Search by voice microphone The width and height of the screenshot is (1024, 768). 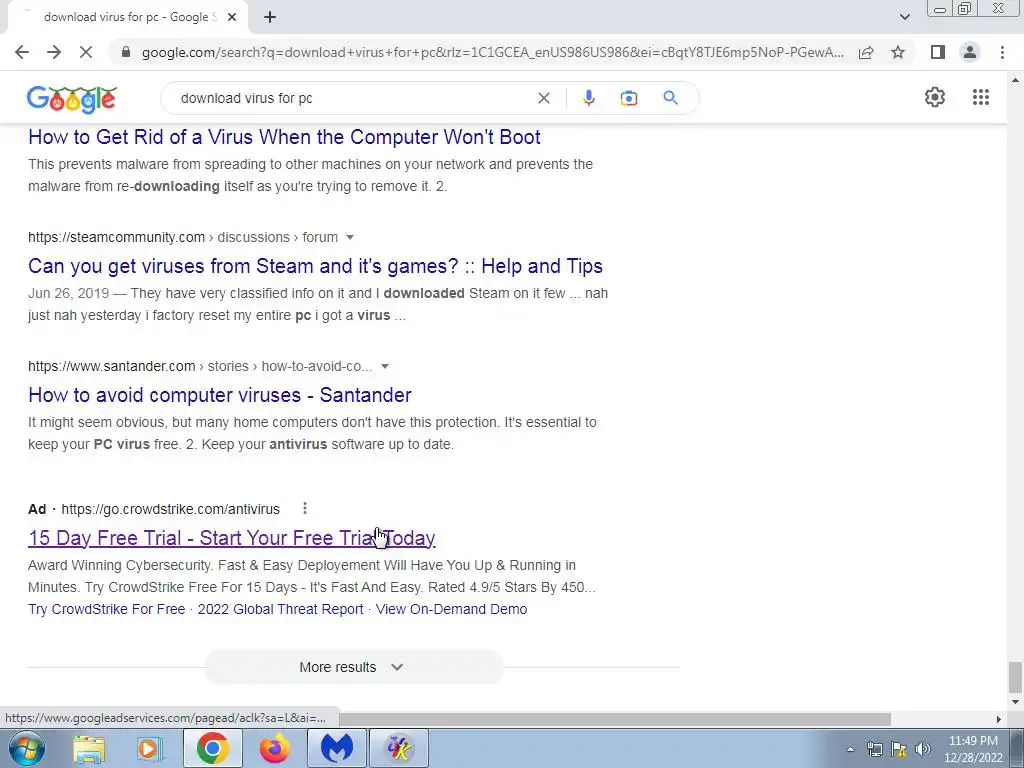click(588, 98)
